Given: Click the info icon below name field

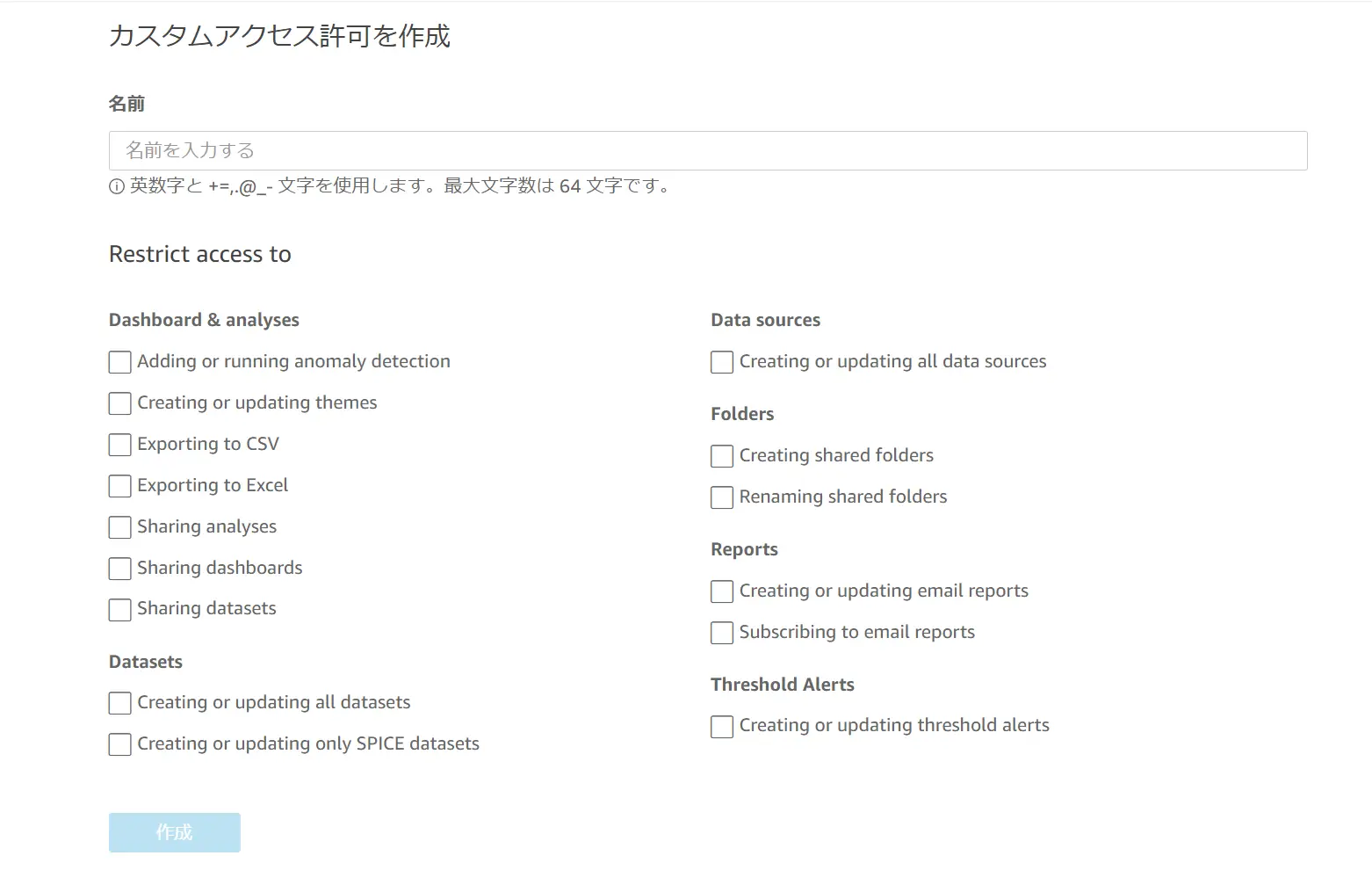Looking at the screenshot, I should (x=117, y=186).
